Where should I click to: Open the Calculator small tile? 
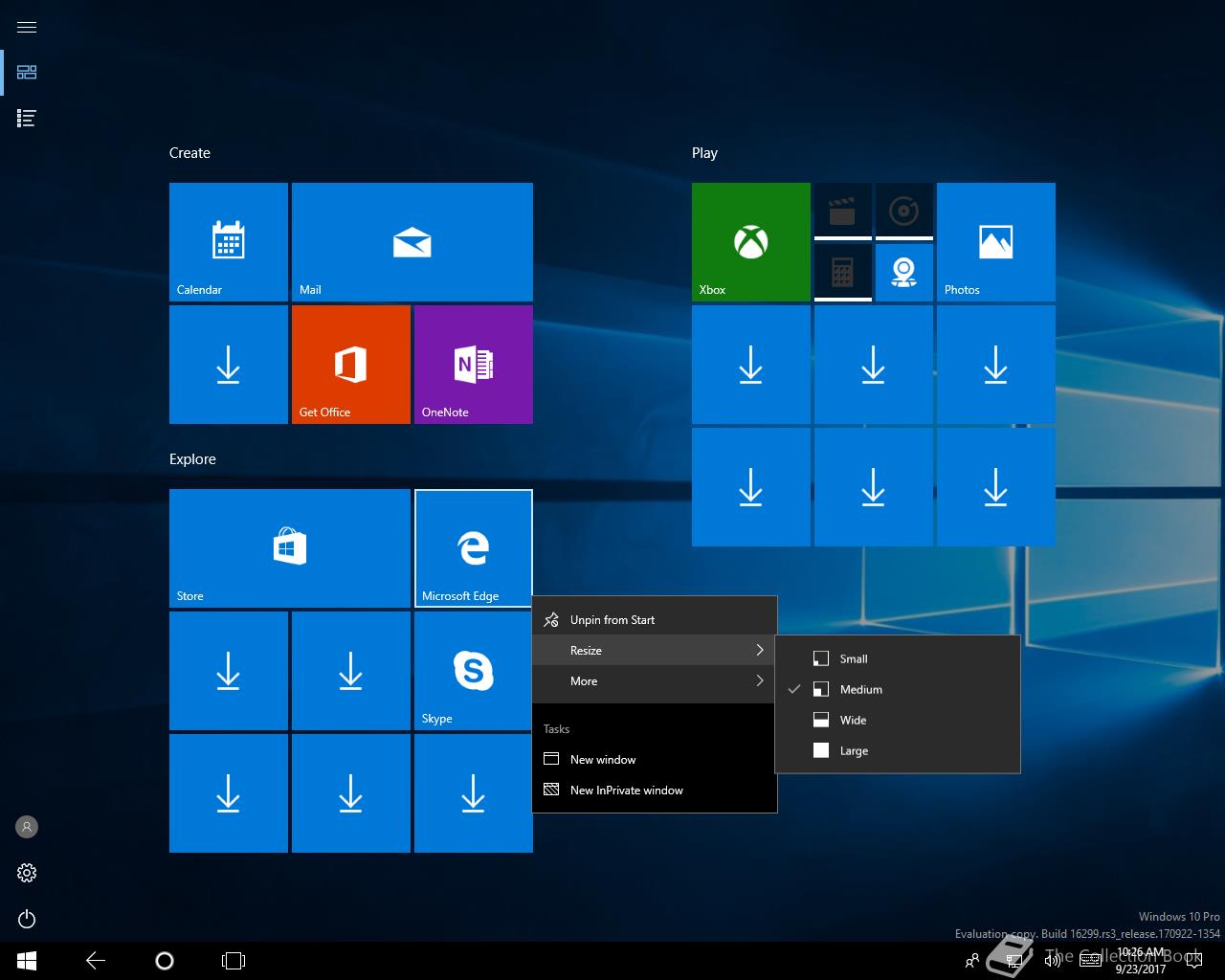843,273
